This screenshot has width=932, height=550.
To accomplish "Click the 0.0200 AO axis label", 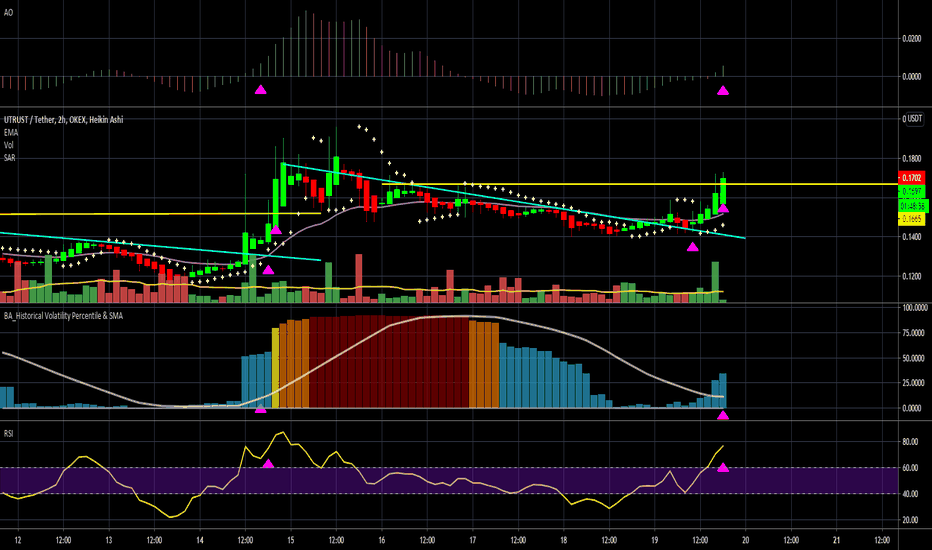I will pyautogui.click(x=912, y=39).
